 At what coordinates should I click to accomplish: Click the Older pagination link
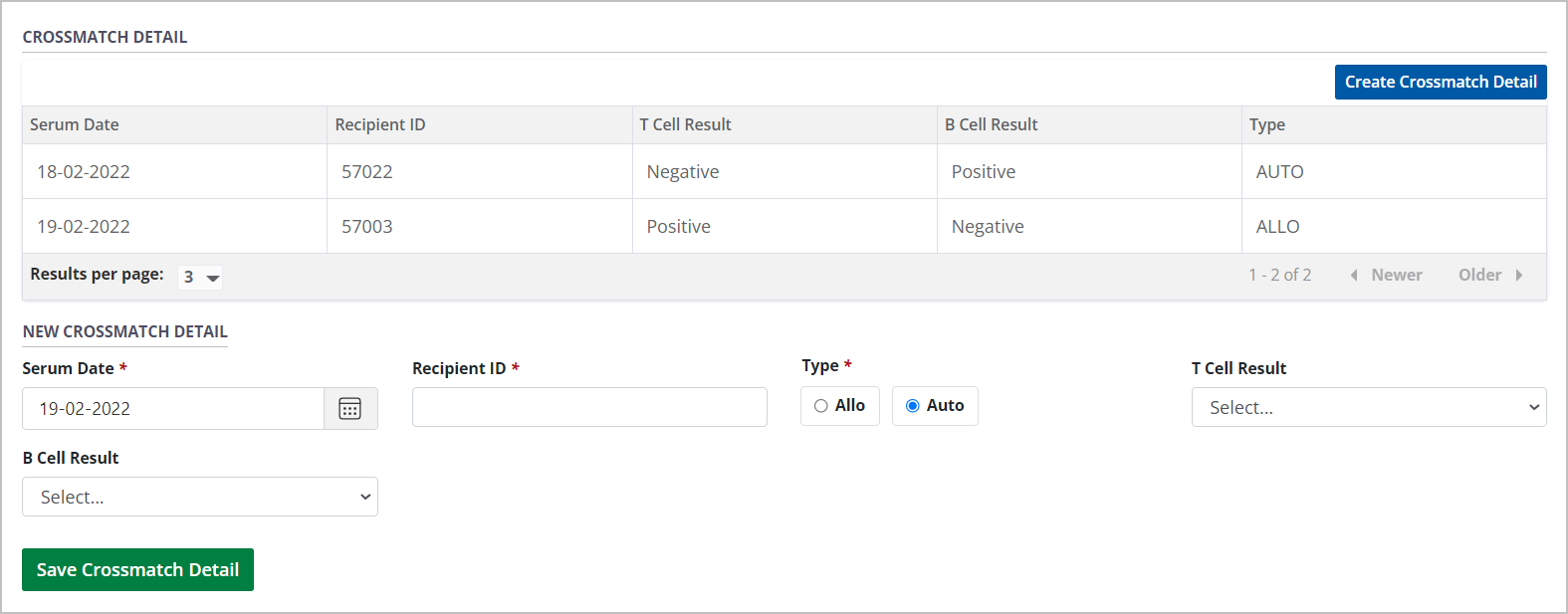click(x=1479, y=276)
